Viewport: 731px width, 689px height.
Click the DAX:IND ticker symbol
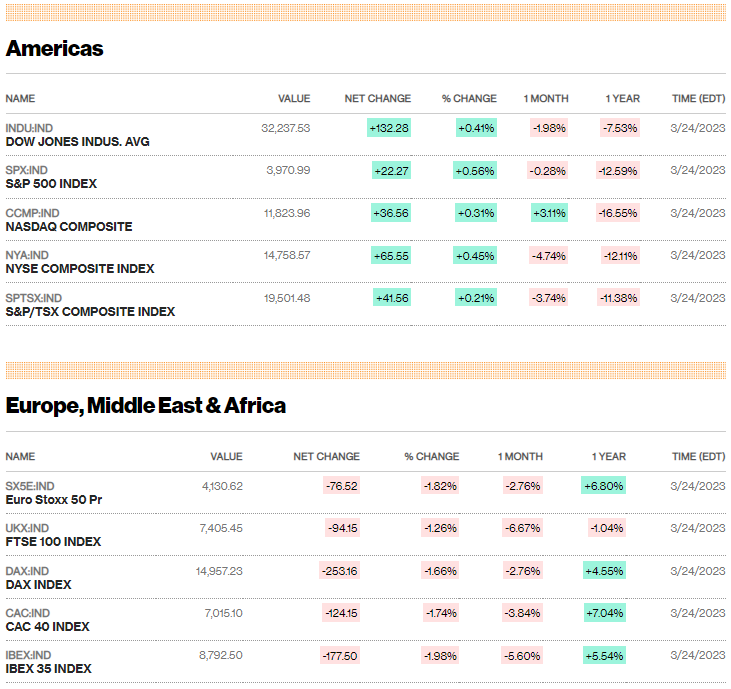27,571
